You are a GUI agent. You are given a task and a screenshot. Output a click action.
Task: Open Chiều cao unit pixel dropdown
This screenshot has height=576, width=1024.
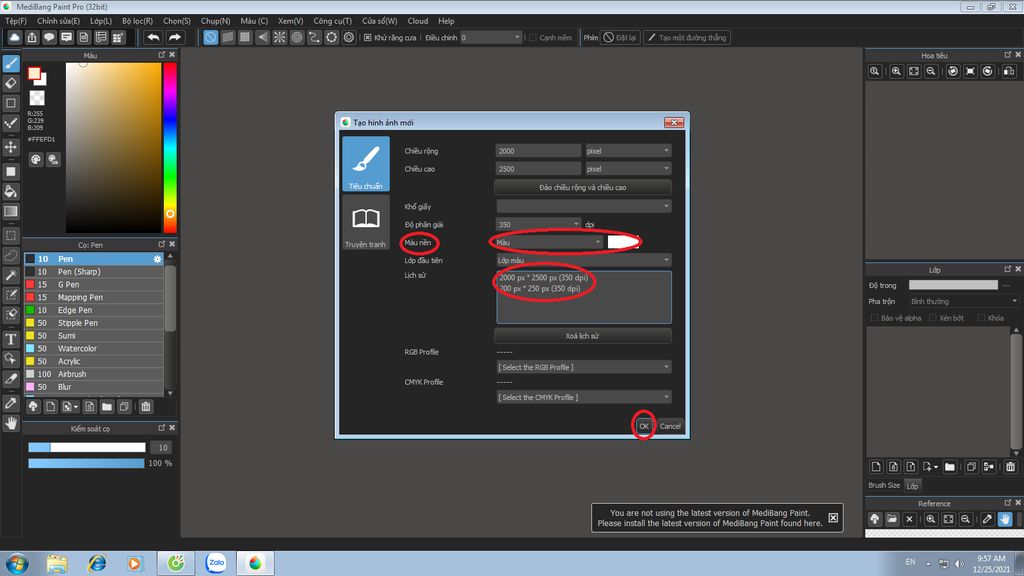tap(628, 168)
